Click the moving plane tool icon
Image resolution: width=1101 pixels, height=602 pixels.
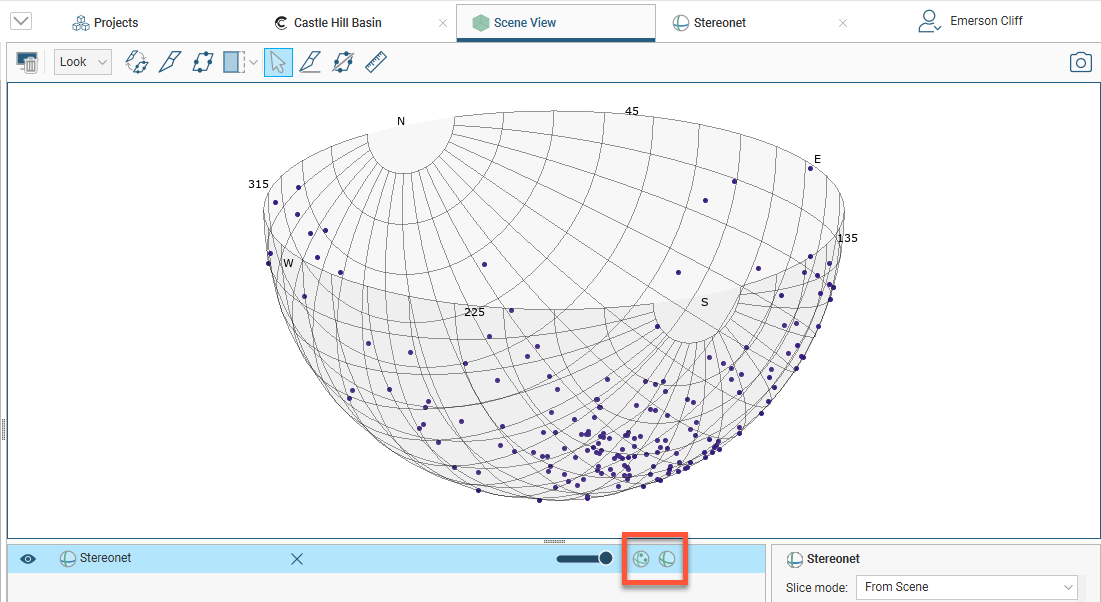tap(203, 62)
